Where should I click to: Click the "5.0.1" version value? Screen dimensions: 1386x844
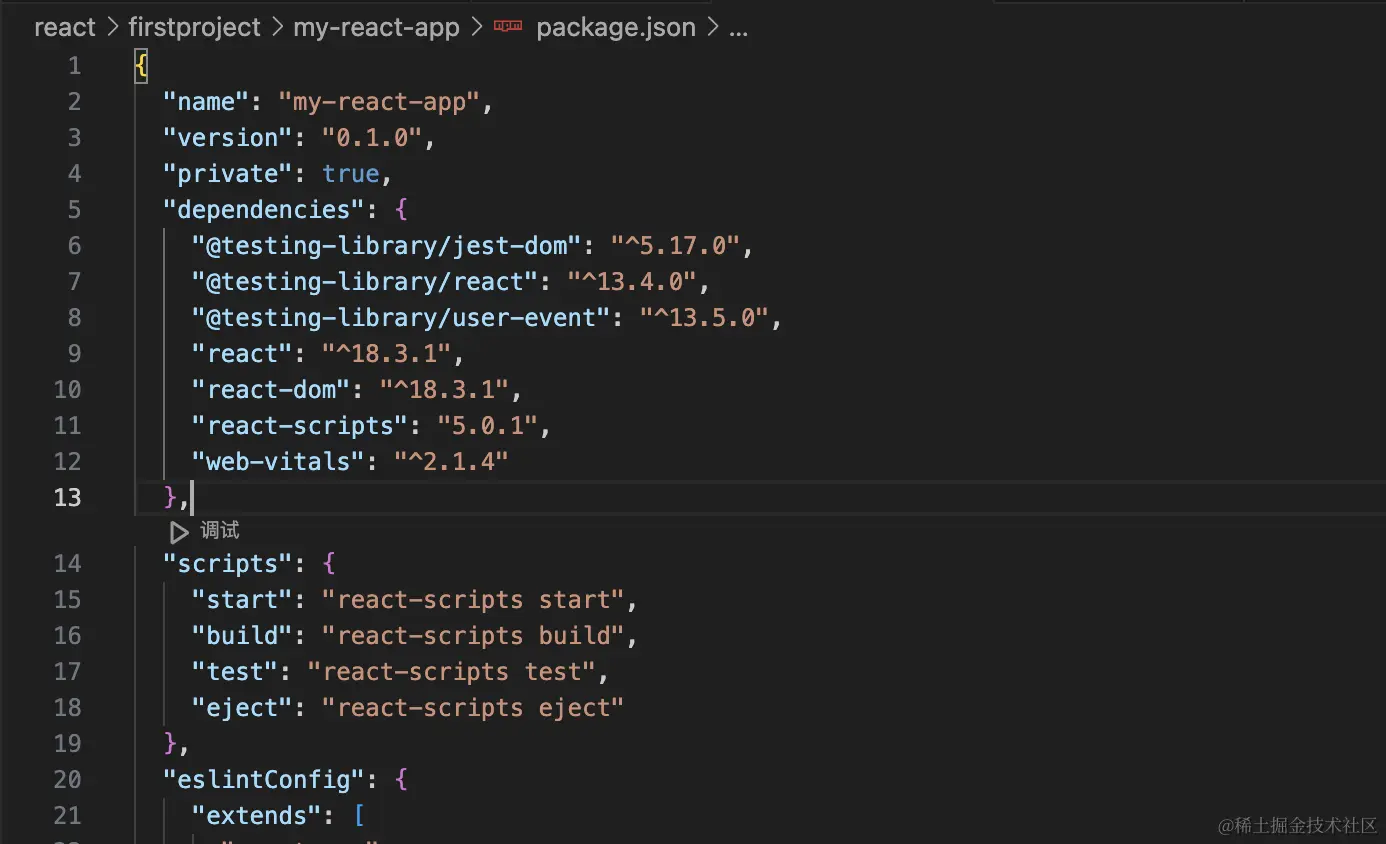[488, 426]
